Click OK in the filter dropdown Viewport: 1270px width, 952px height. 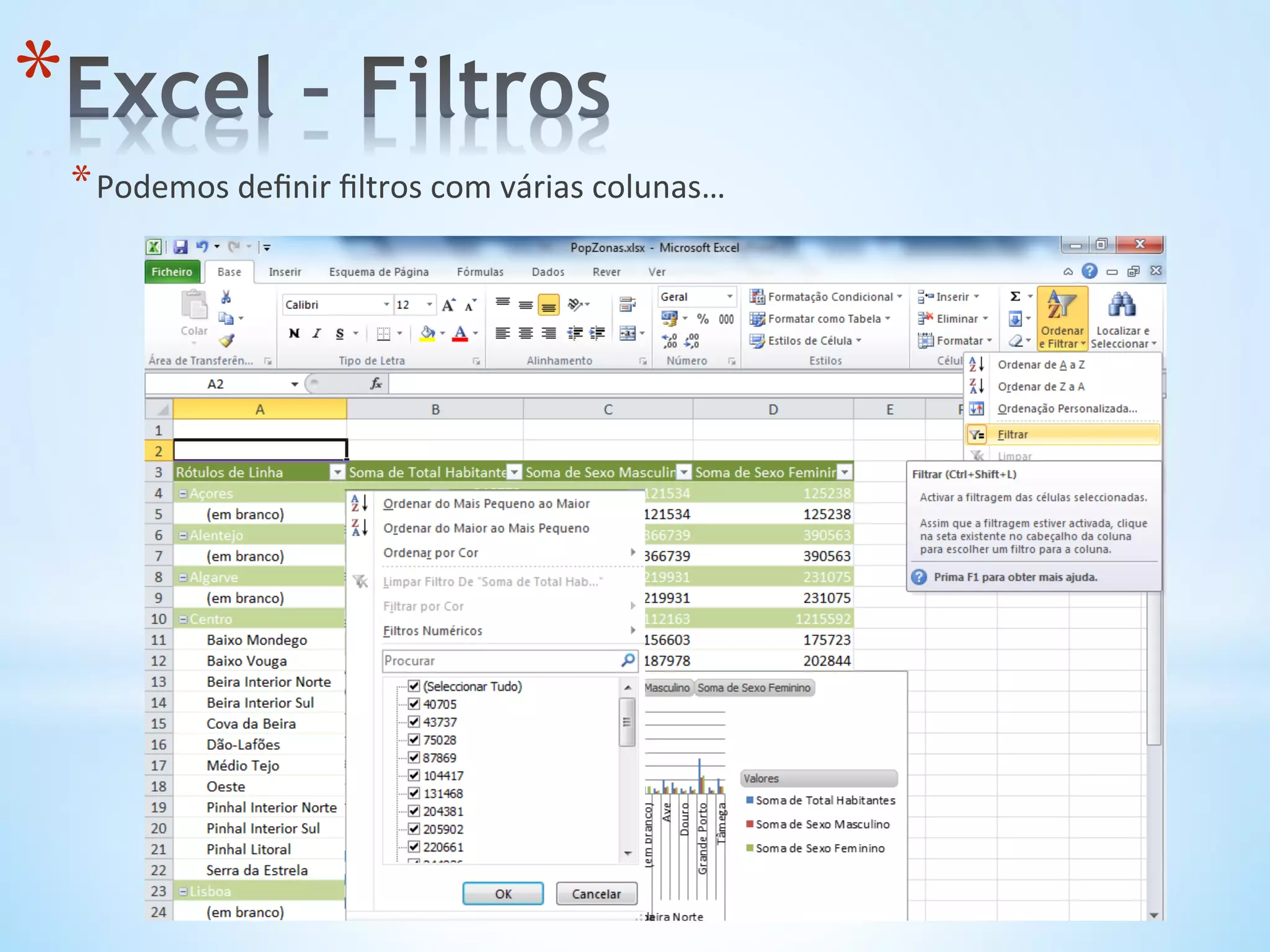pyautogui.click(x=503, y=894)
